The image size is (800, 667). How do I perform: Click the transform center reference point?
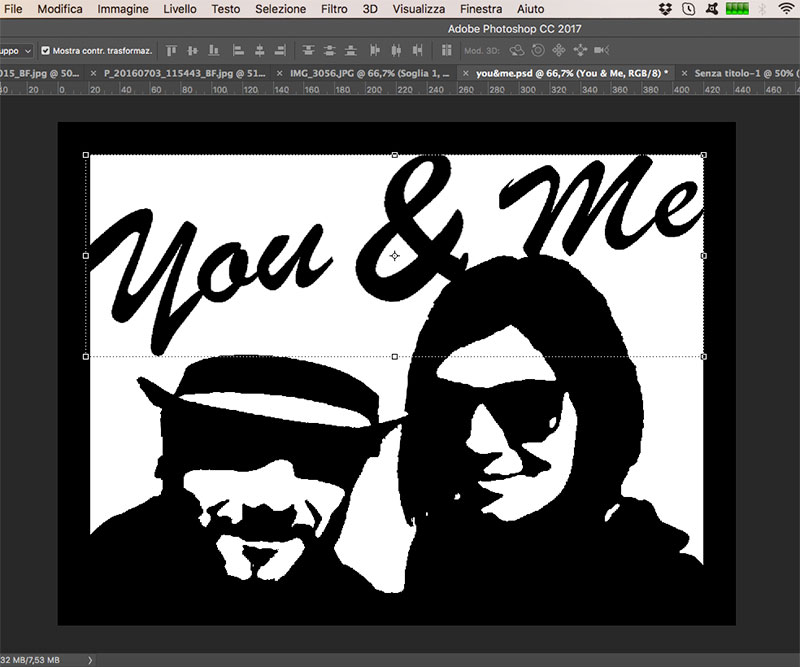pos(395,256)
